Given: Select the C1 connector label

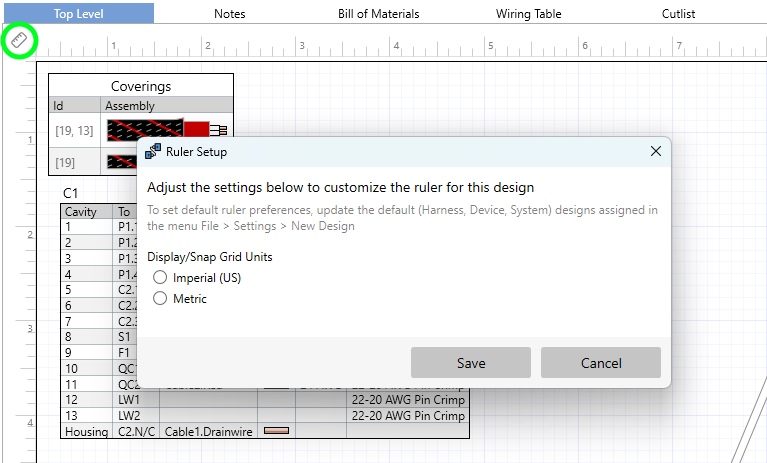Looking at the screenshot, I should point(70,193).
